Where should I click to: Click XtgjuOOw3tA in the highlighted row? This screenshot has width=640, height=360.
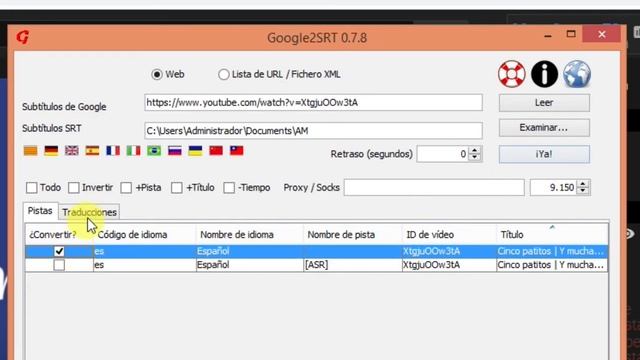(x=449, y=251)
